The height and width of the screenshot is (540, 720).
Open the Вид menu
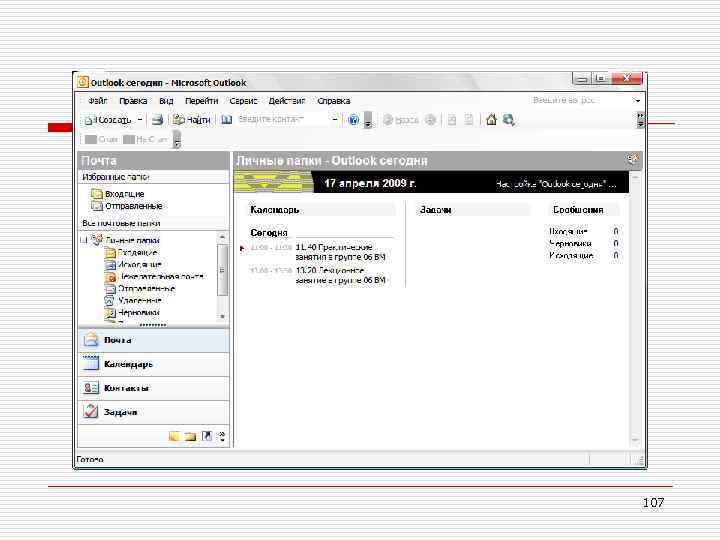click(x=166, y=101)
